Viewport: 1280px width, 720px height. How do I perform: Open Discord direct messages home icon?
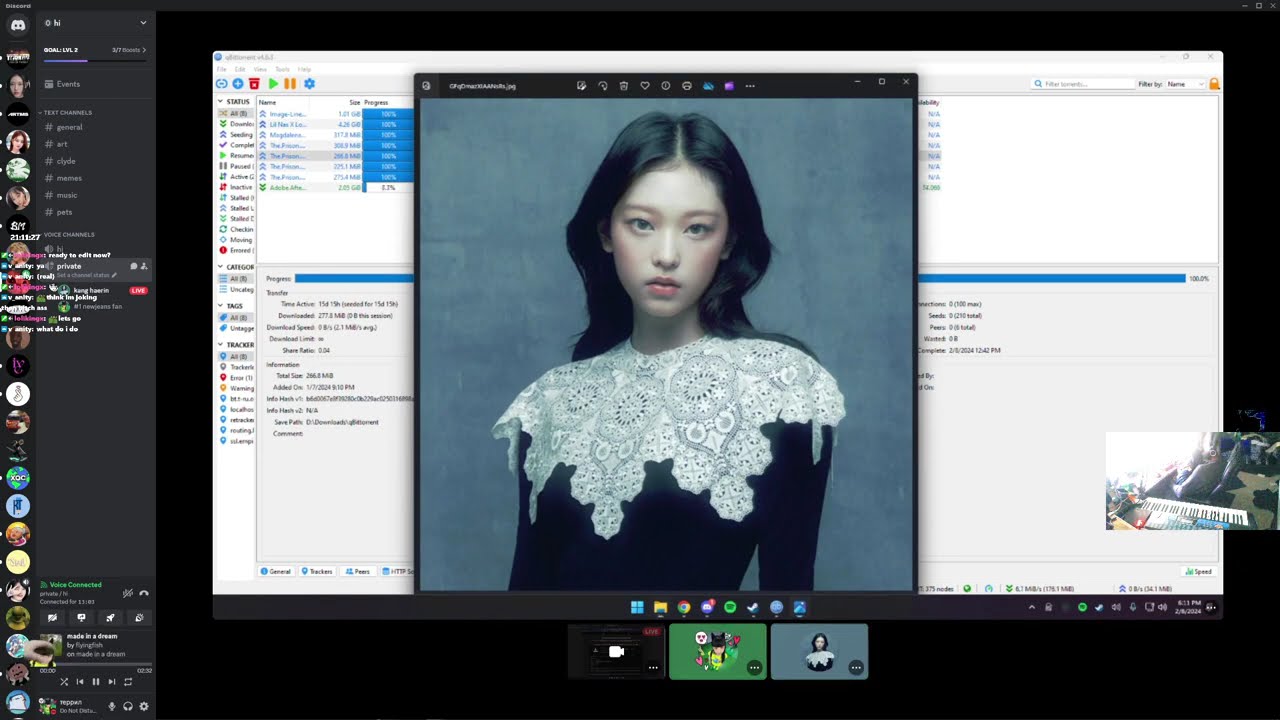click(x=17, y=25)
